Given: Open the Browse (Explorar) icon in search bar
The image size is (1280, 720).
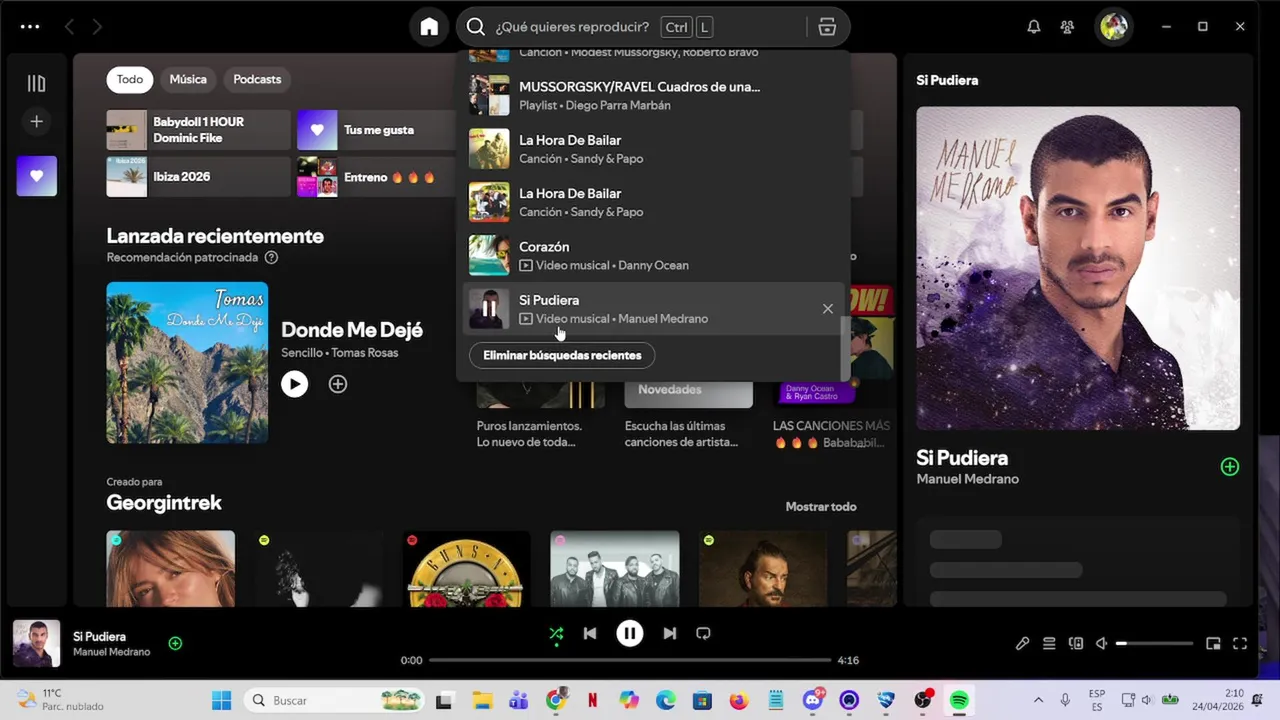Looking at the screenshot, I should click(827, 27).
